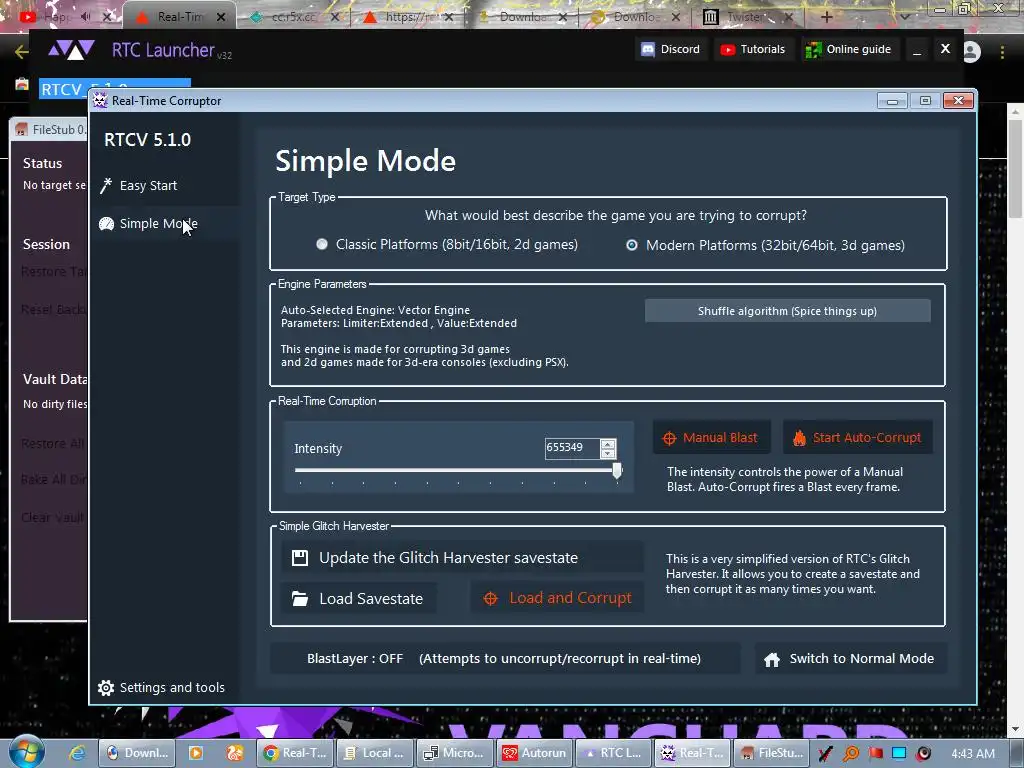The height and width of the screenshot is (768, 1024).
Task: Open Tutorials link in RTC Launcher
Action: click(x=753, y=49)
